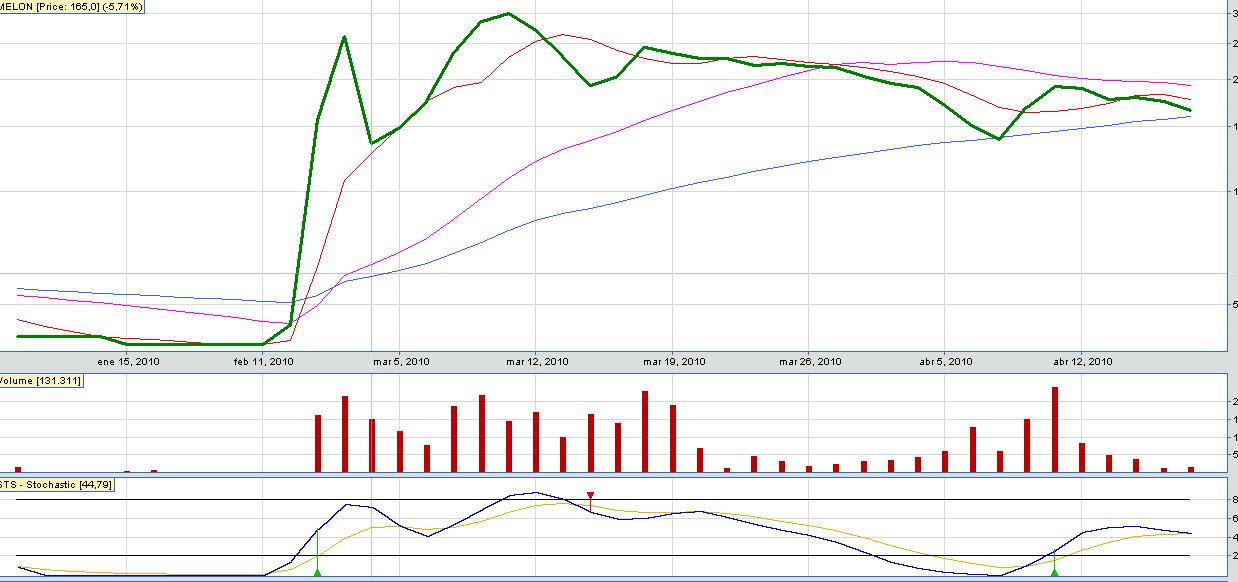Screen dimensions: 1238x582
Task: Click the MELON price label
Action: click(71, 6)
